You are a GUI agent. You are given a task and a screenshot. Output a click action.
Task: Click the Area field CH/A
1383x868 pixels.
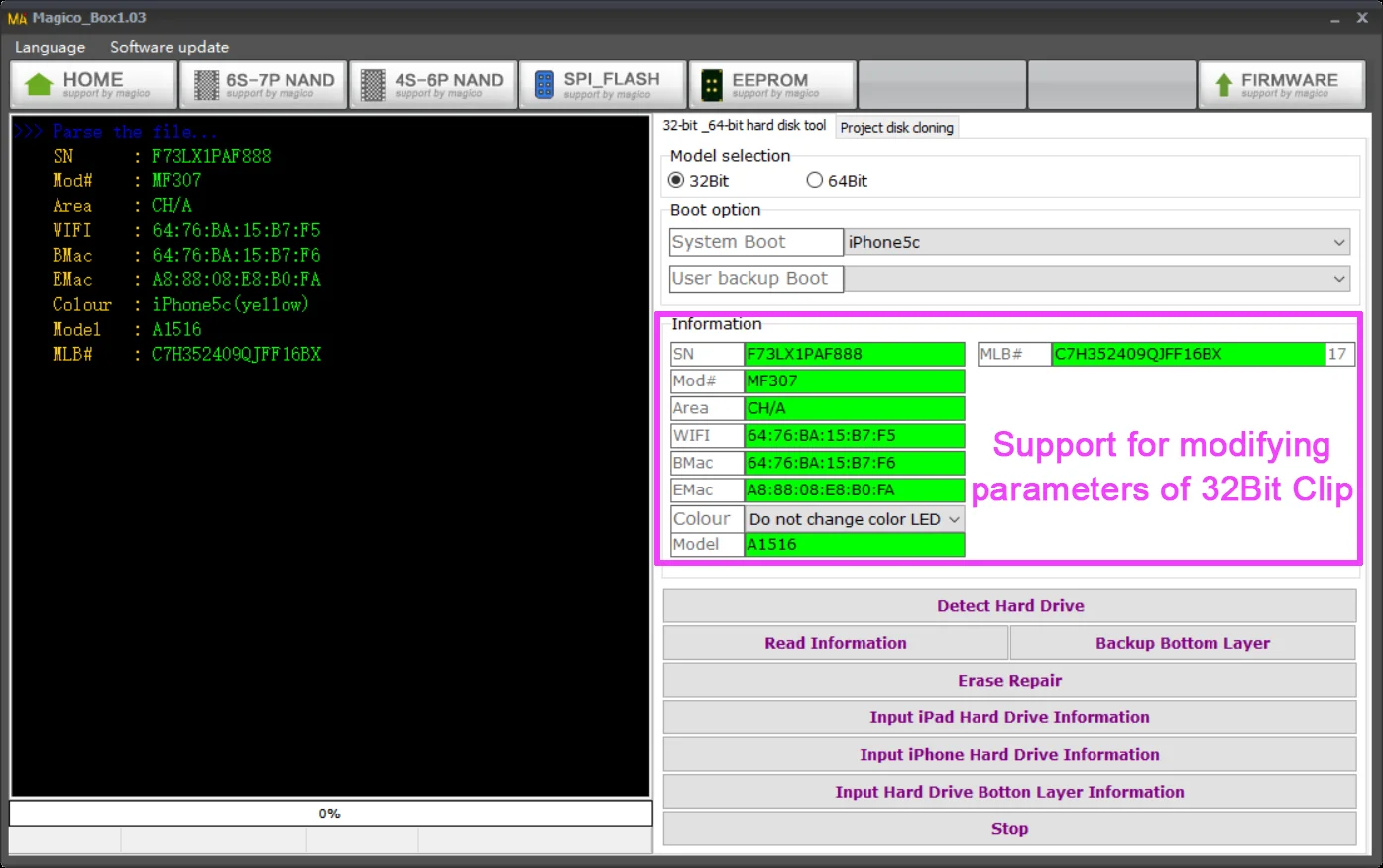coord(855,408)
